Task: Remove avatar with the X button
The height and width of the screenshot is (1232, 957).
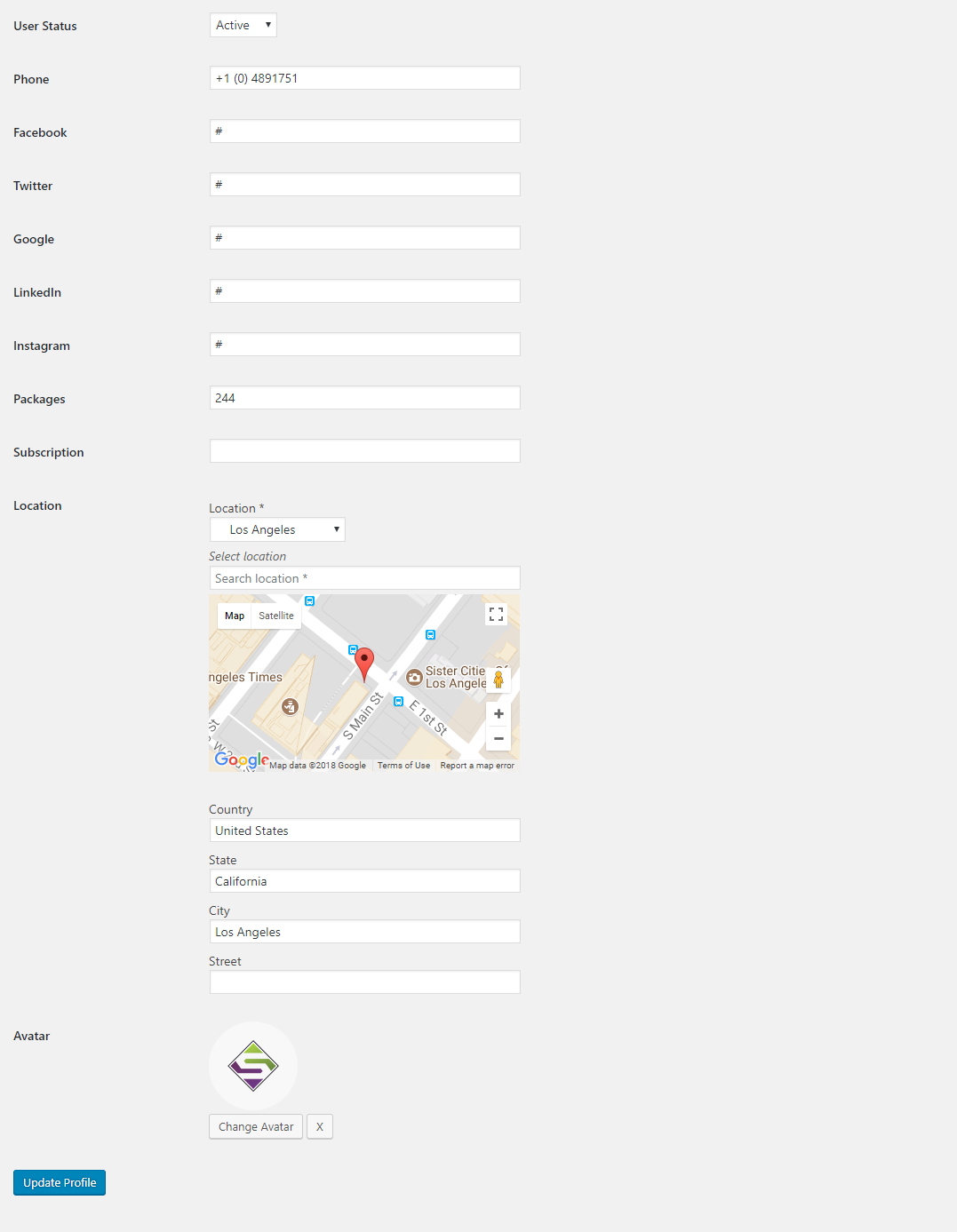Action: tap(320, 1126)
